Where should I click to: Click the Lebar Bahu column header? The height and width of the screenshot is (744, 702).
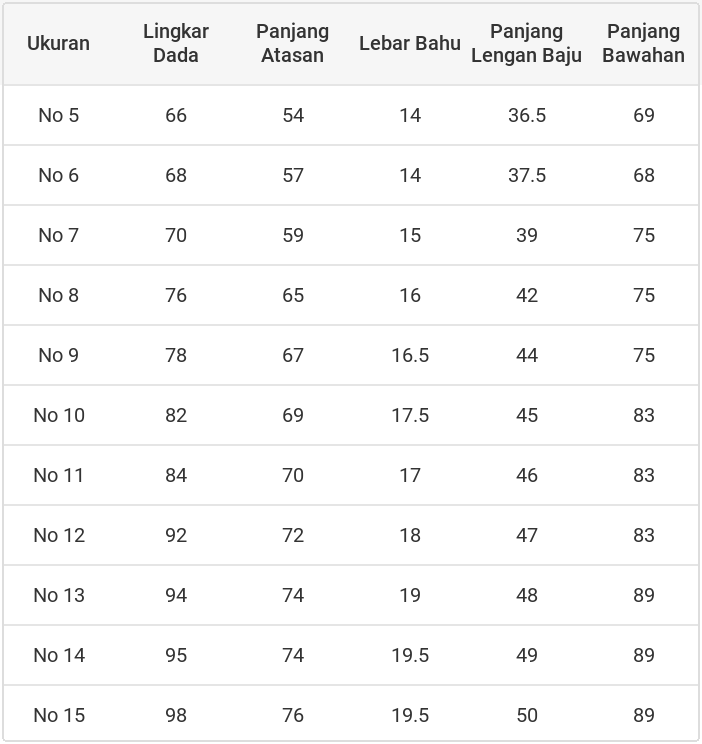coord(410,43)
